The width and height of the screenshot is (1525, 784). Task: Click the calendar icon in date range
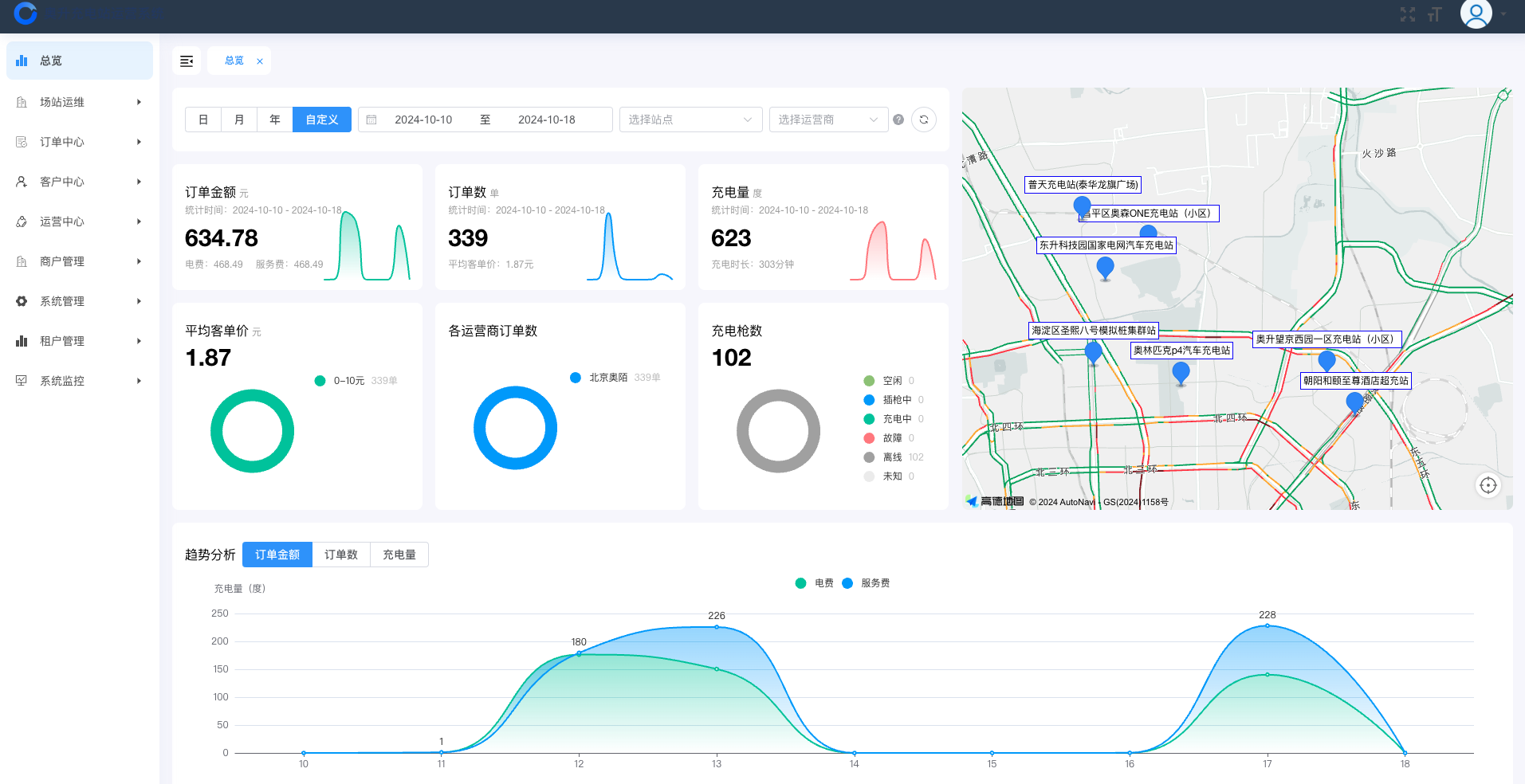click(371, 120)
